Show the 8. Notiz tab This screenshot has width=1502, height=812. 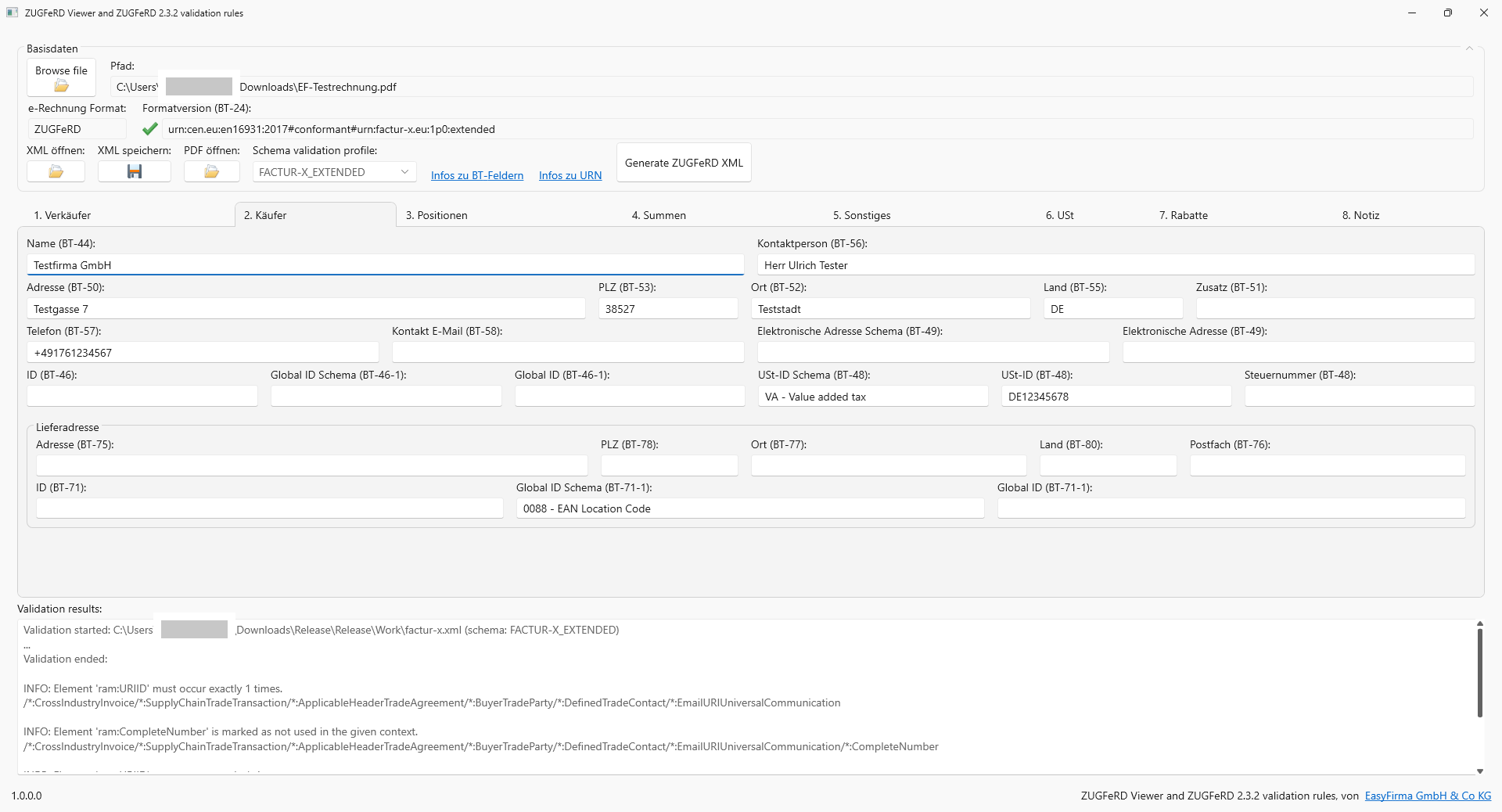[x=1360, y=215]
